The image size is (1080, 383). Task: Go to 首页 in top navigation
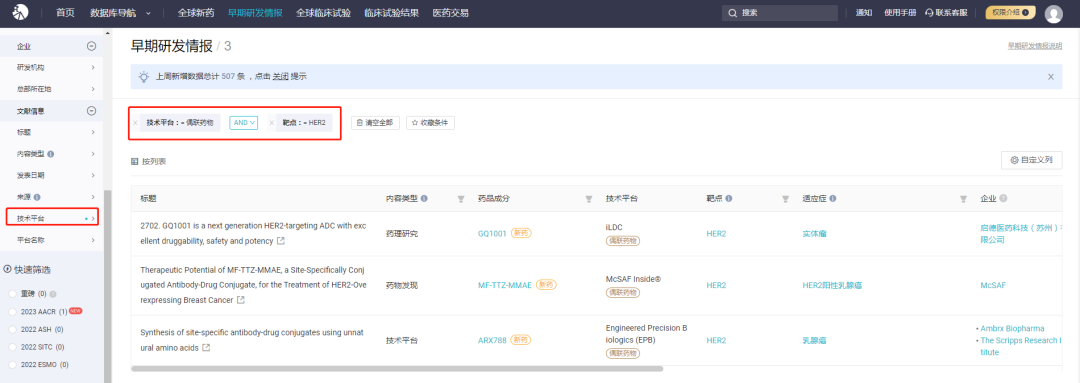pos(65,13)
